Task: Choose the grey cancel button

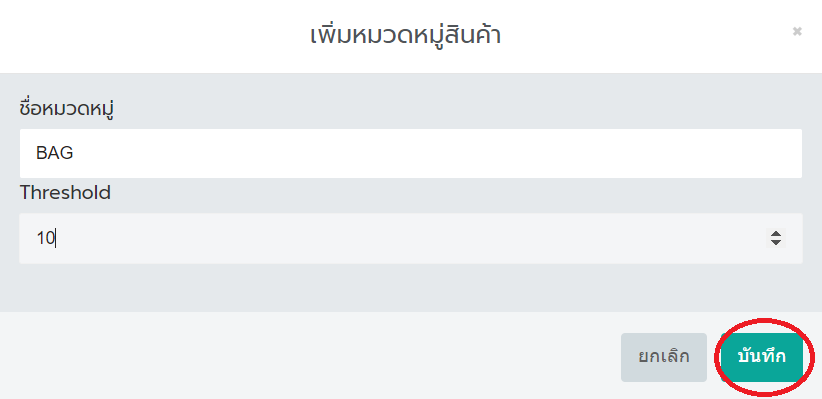Action: pos(664,357)
